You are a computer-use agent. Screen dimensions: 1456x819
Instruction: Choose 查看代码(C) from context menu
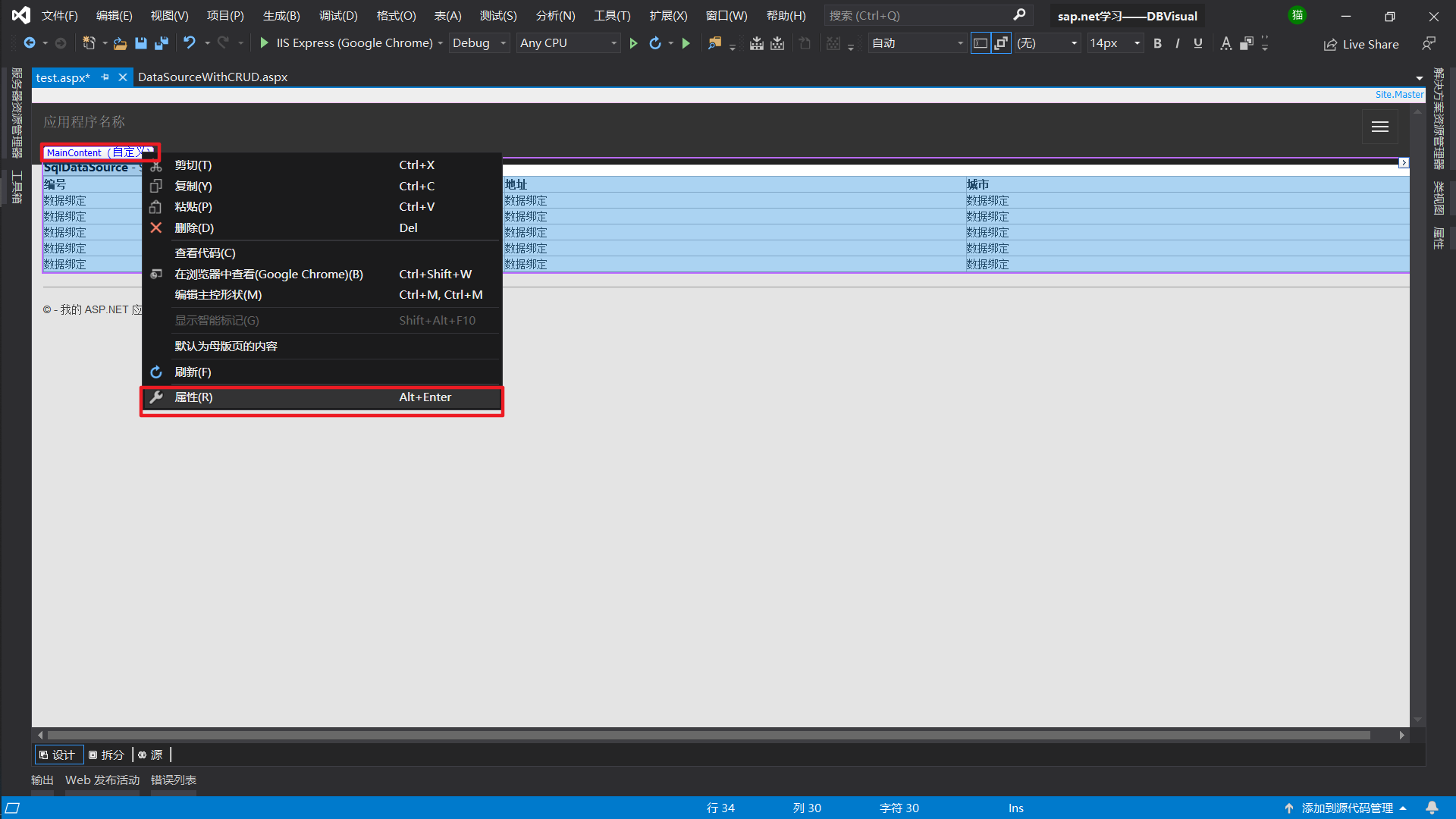click(322, 253)
